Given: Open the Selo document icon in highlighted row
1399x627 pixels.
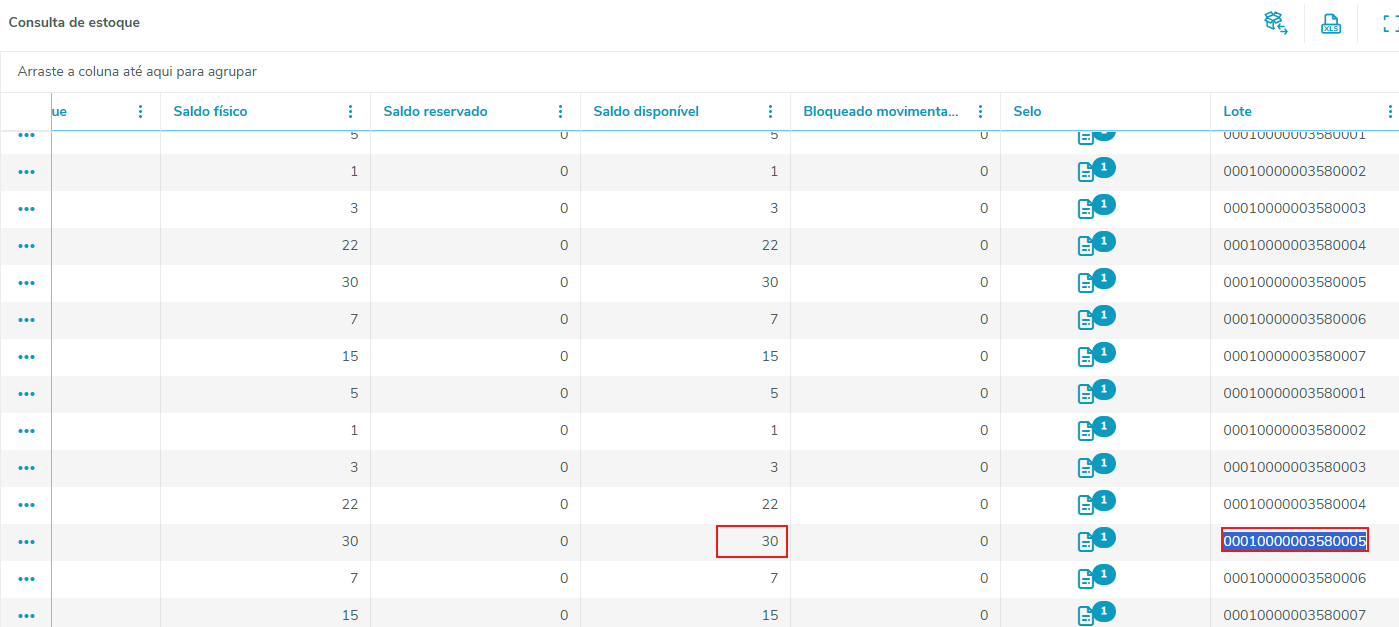Looking at the screenshot, I should click(1085, 542).
